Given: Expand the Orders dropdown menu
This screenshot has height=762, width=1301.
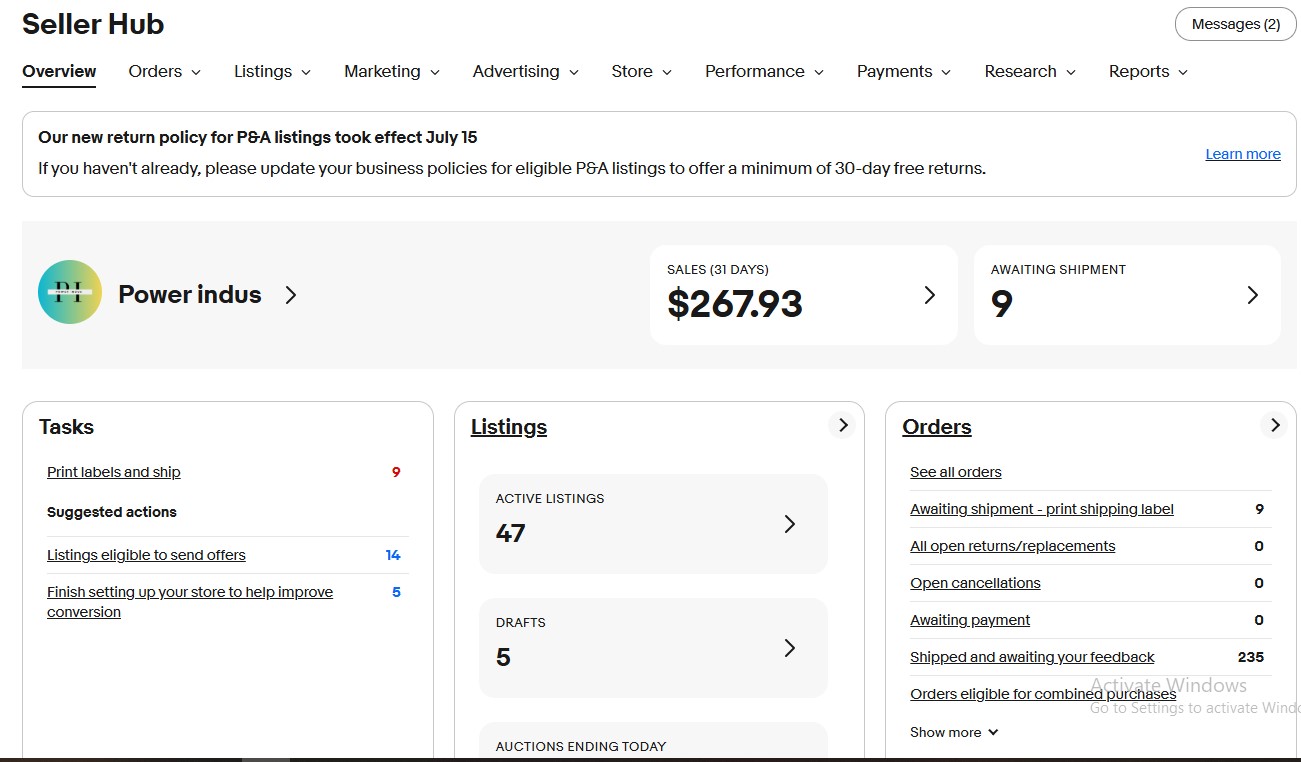Looking at the screenshot, I should pyautogui.click(x=165, y=72).
